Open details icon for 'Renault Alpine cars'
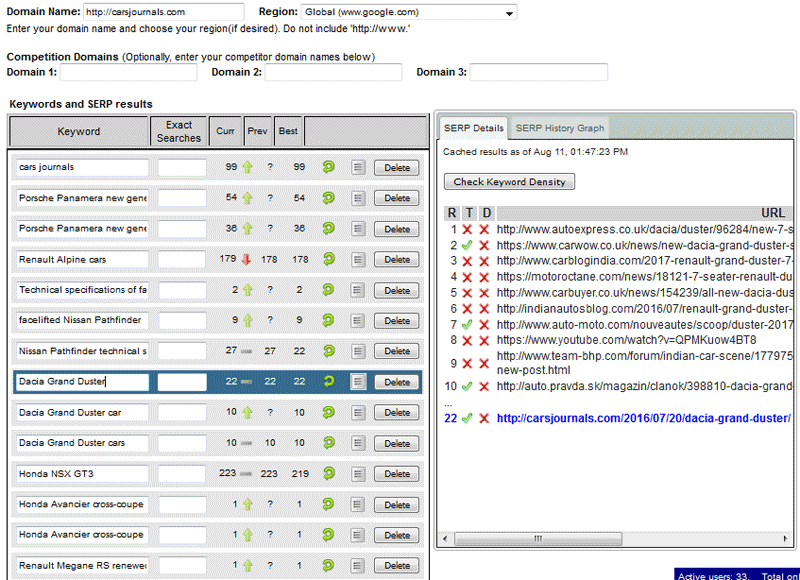 (x=358, y=259)
